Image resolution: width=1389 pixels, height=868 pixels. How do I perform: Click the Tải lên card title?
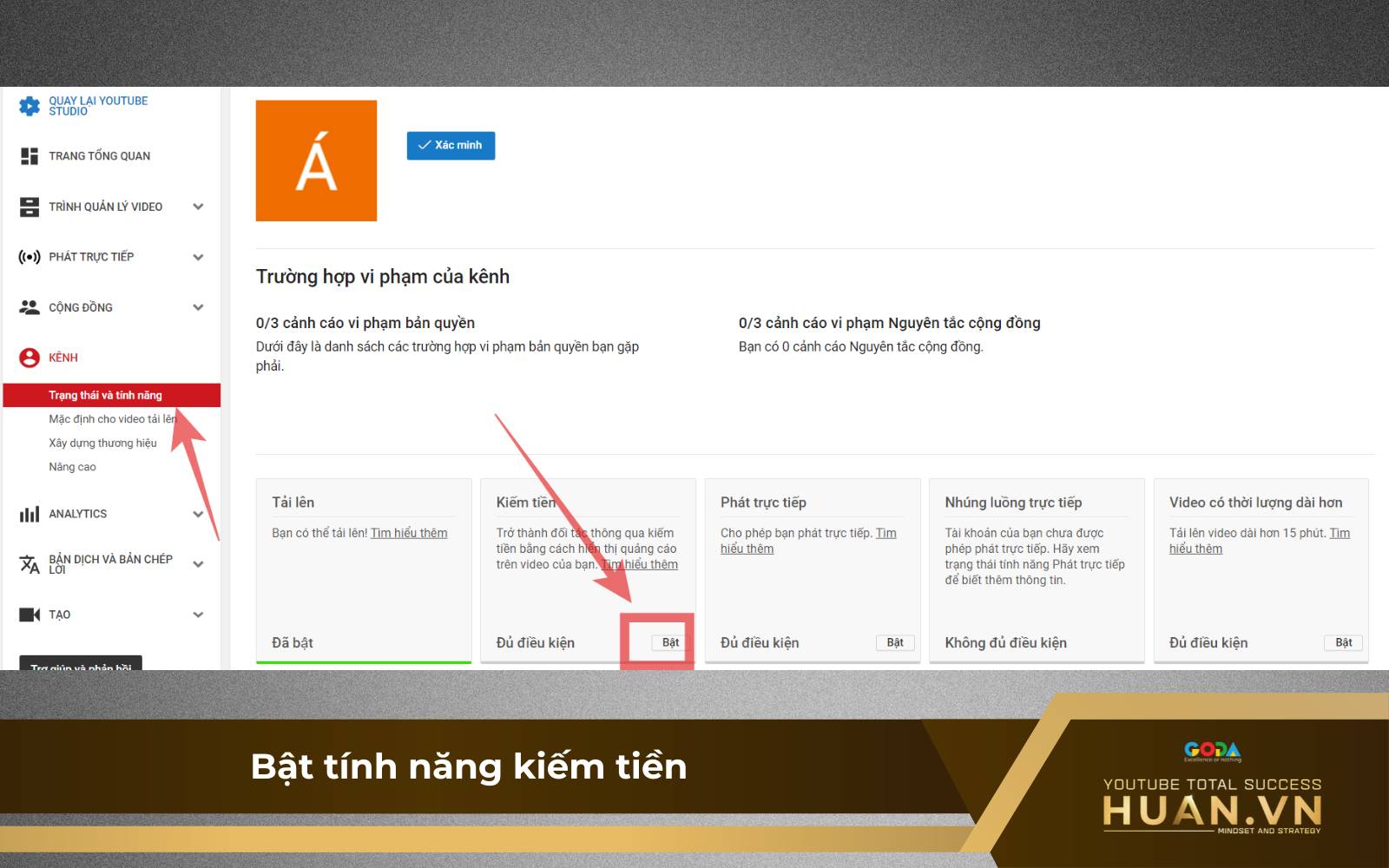click(x=293, y=503)
